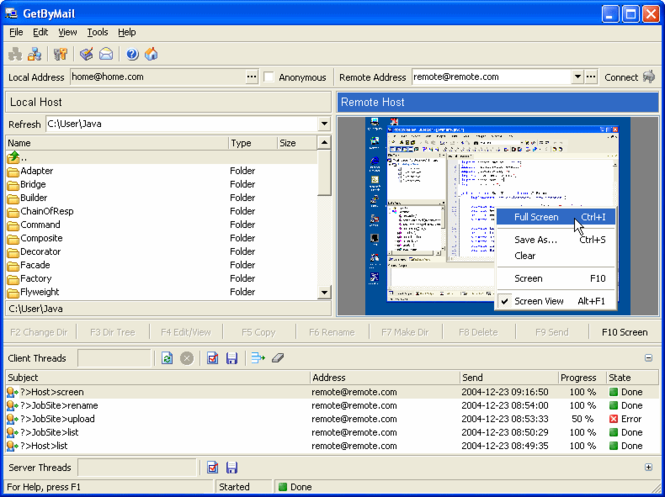Expand the local path C:\User\Java dropdown
The height and width of the screenshot is (497, 665).
tap(324, 124)
